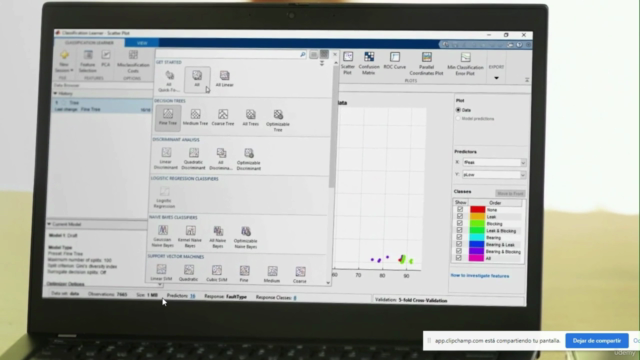This screenshot has width=640, height=360.
Task: Pick the Optimizable Tree model
Action: point(278,120)
